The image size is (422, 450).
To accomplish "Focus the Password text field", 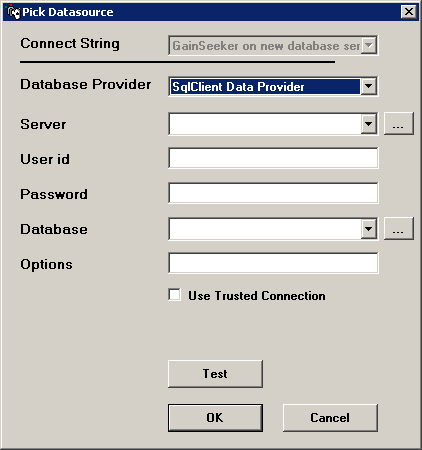I will pos(273,193).
